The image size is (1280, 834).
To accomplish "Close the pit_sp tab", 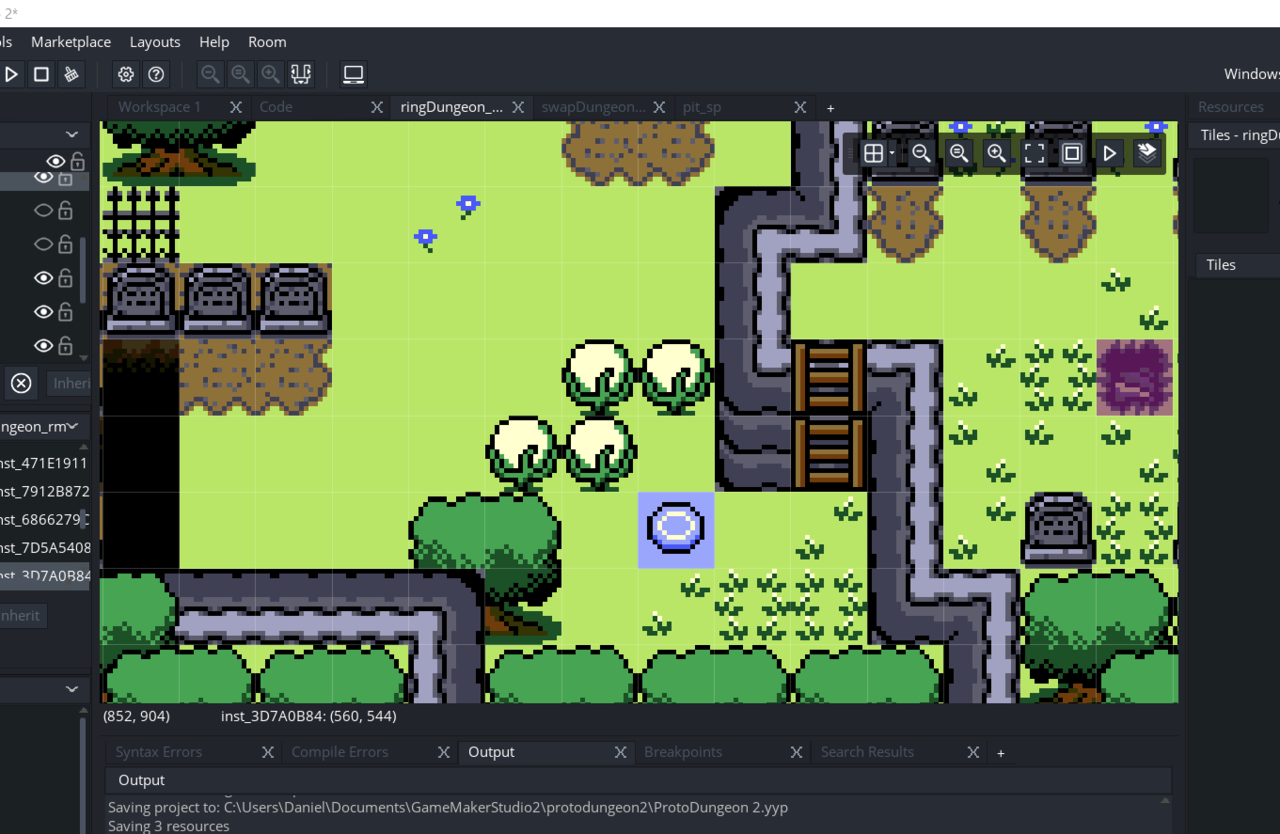I will tap(800, 107).
